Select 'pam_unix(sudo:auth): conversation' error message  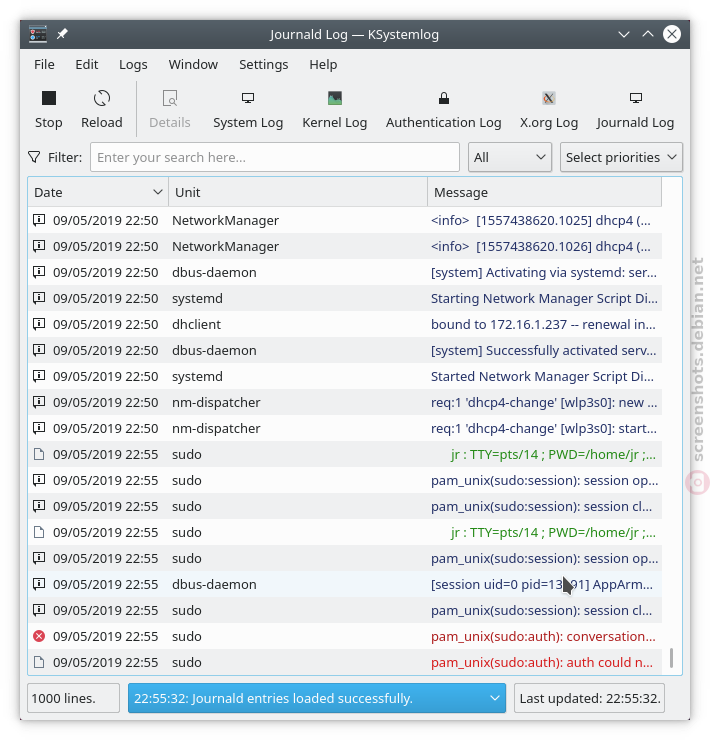[x=543, y=636]
